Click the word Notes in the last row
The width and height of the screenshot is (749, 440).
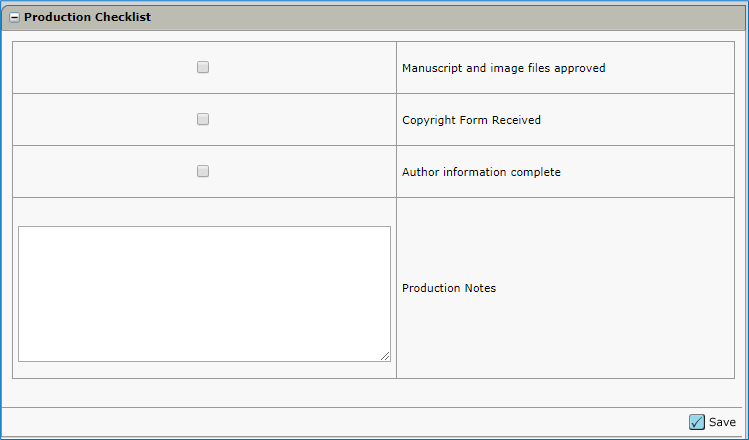(x=479, y=288)
